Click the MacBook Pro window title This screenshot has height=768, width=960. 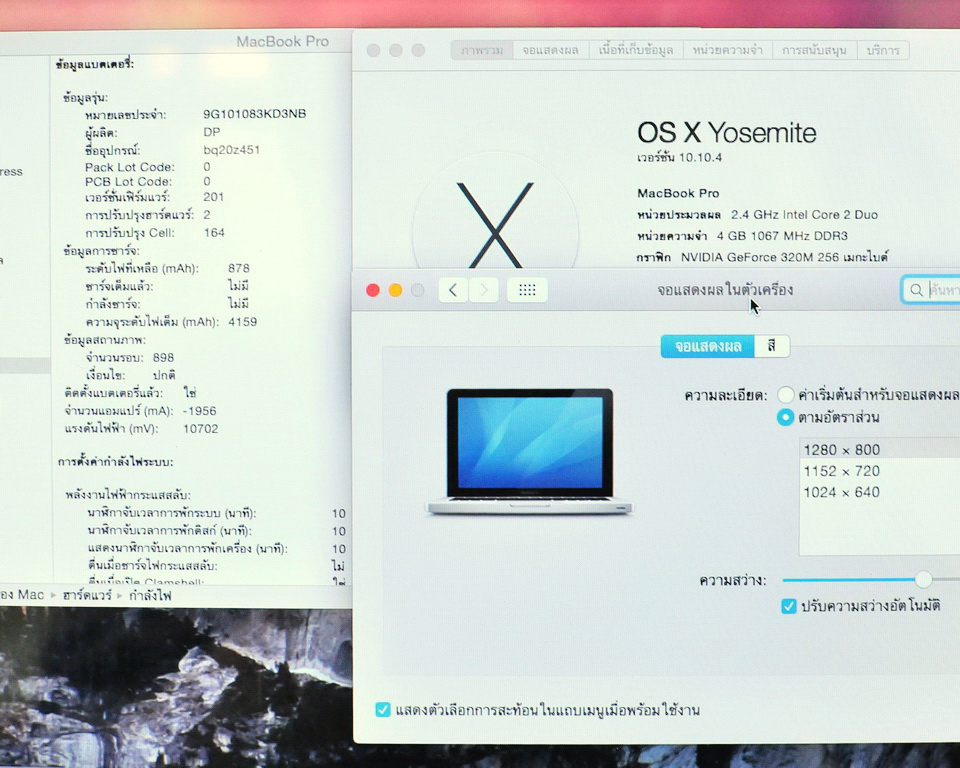coord(283,42)
